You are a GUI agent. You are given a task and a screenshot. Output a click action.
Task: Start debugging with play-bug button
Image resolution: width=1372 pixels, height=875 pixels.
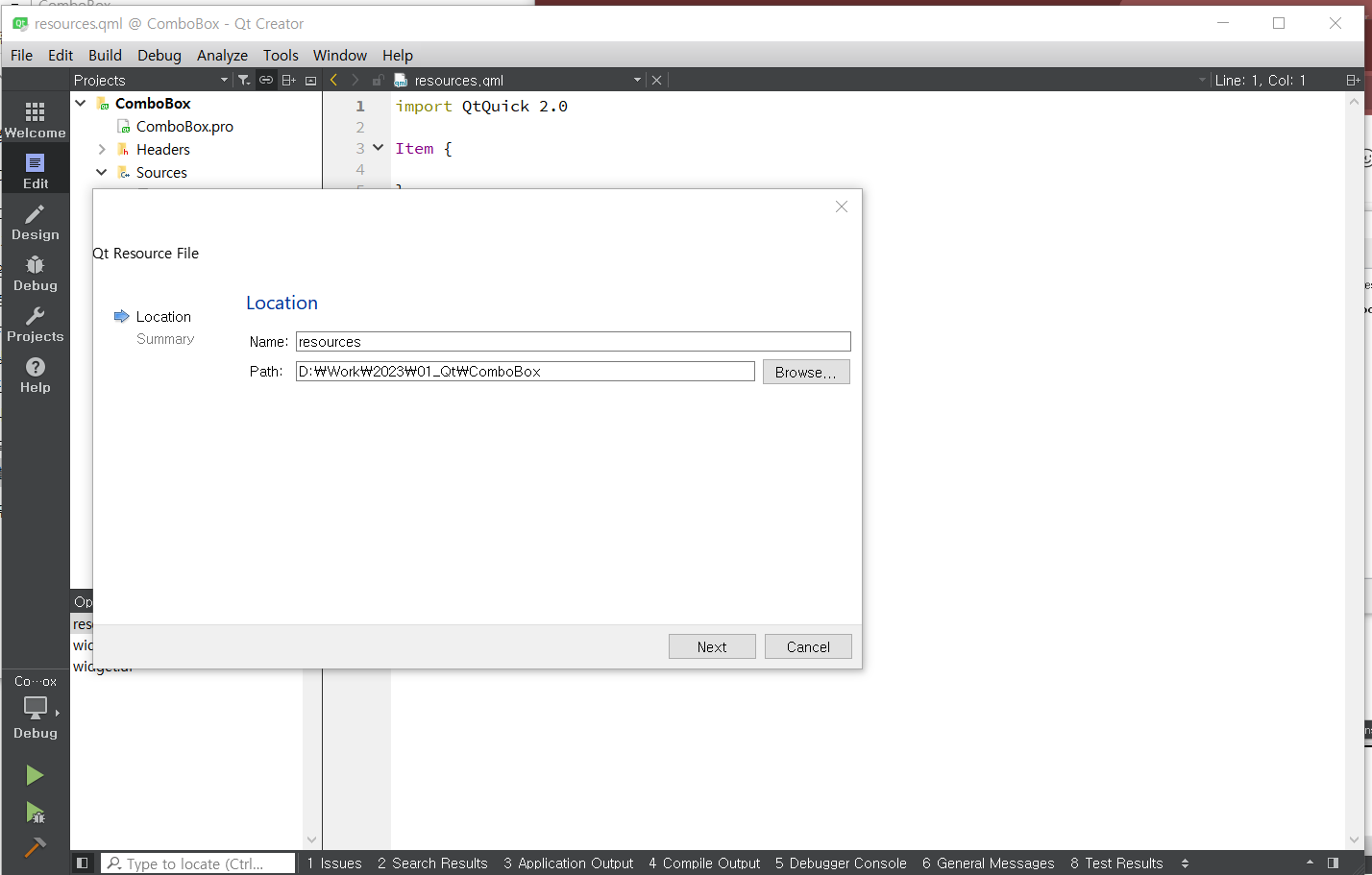coord(35,813)
